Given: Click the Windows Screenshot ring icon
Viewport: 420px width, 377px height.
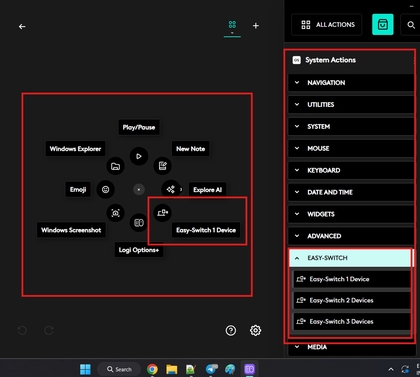Looking at the screenshot, I should (115, 213).
